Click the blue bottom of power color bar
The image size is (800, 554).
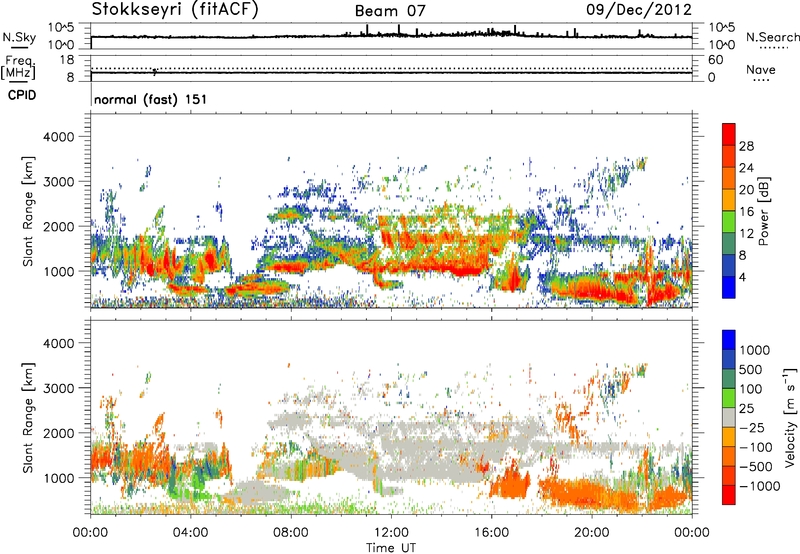click(729, 287)
